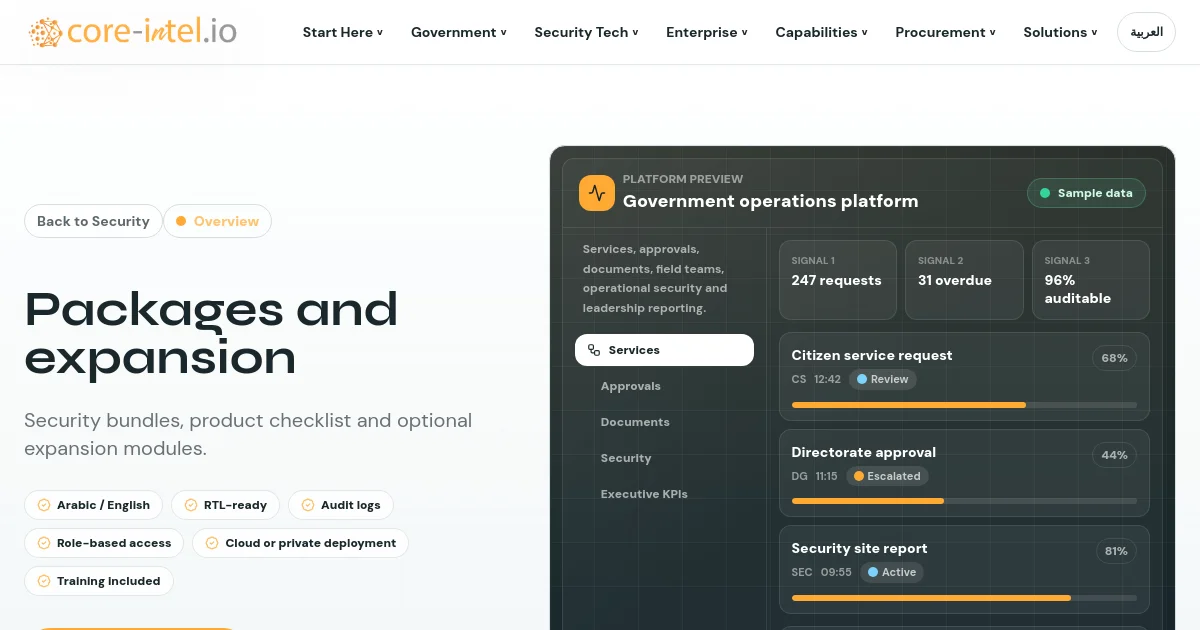
Task: Click the Active status chip
Action: point(892,572)
